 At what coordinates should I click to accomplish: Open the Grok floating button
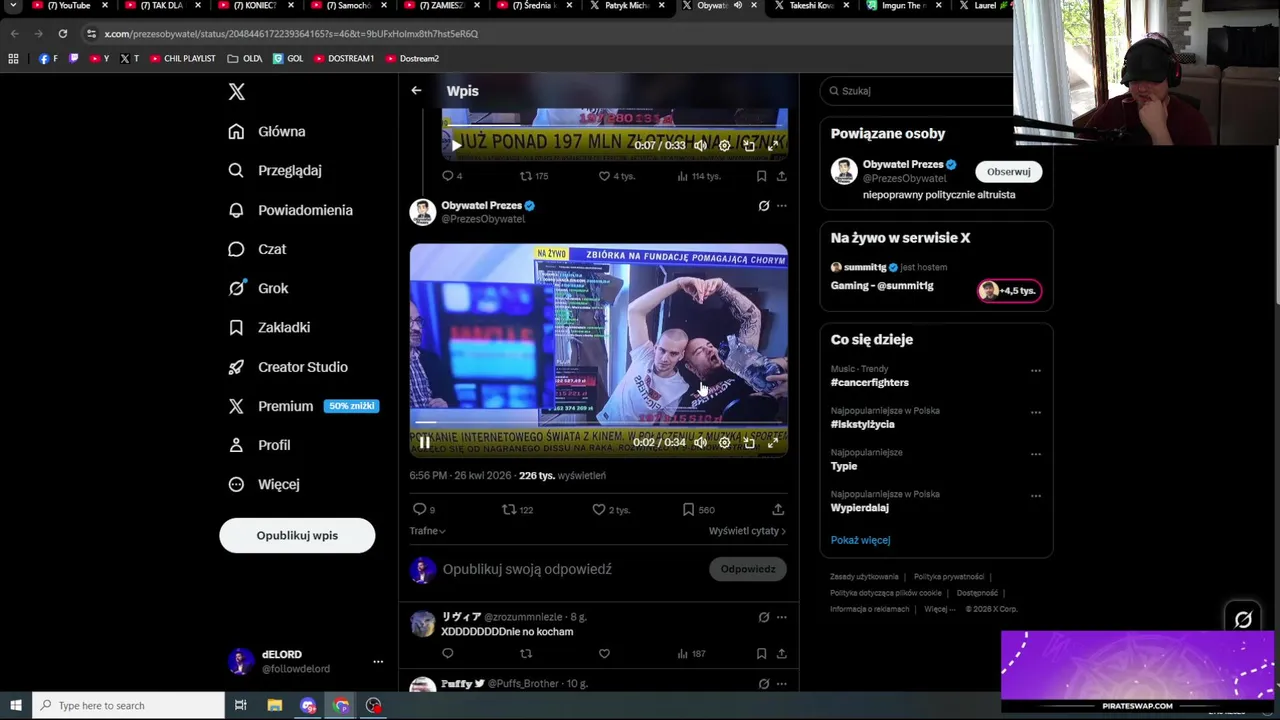coord(1243,620)
